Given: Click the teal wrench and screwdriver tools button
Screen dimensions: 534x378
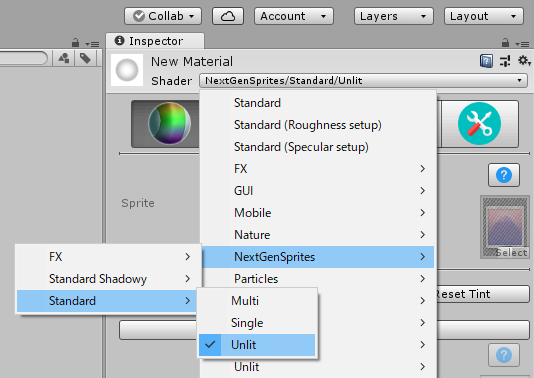Looking at the screenshot, I should pyautogui.click(x=480, y=124).
